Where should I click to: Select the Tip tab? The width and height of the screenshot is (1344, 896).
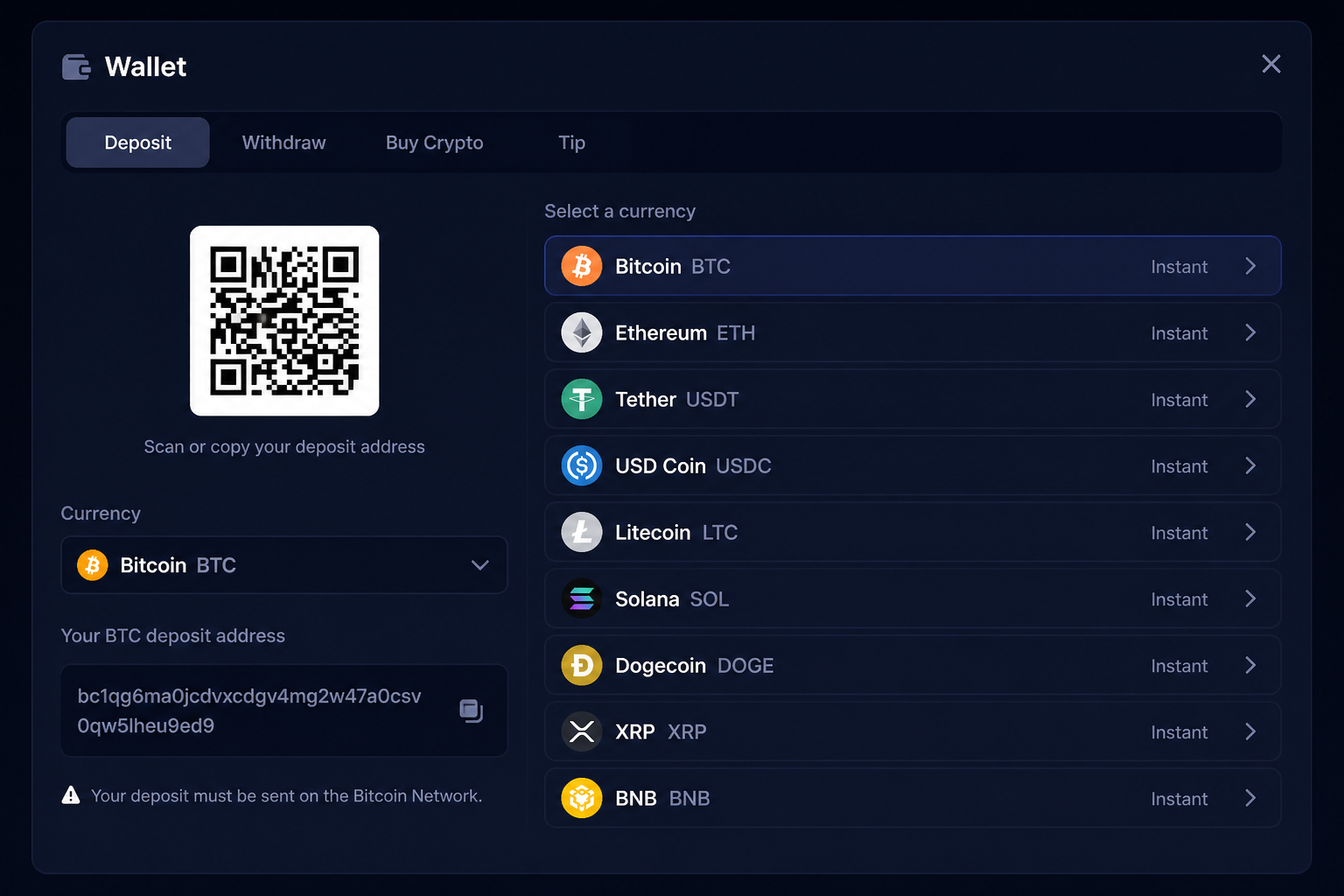click(571, 143)
